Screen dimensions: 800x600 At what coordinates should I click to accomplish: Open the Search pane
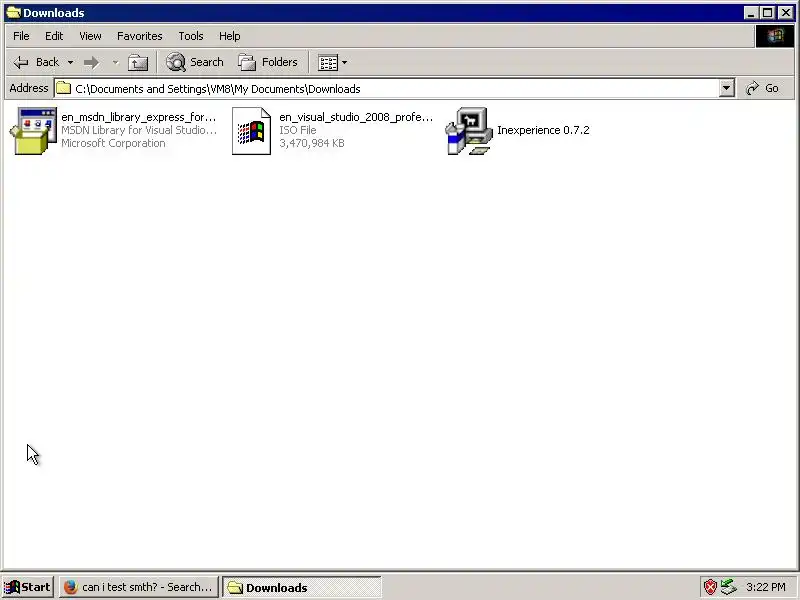pos(195,62)
